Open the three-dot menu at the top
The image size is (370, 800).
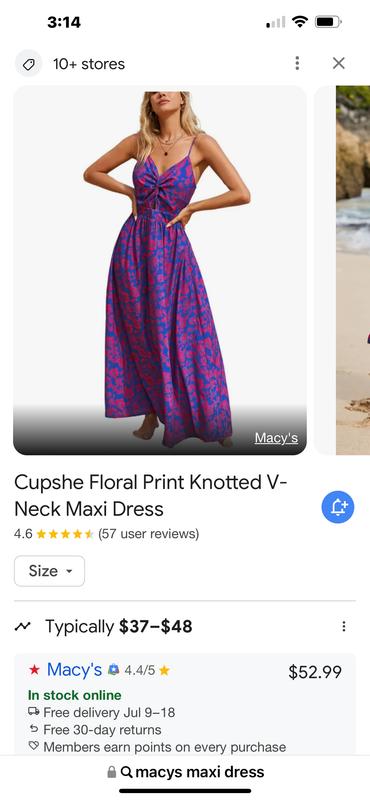[297, 63]
